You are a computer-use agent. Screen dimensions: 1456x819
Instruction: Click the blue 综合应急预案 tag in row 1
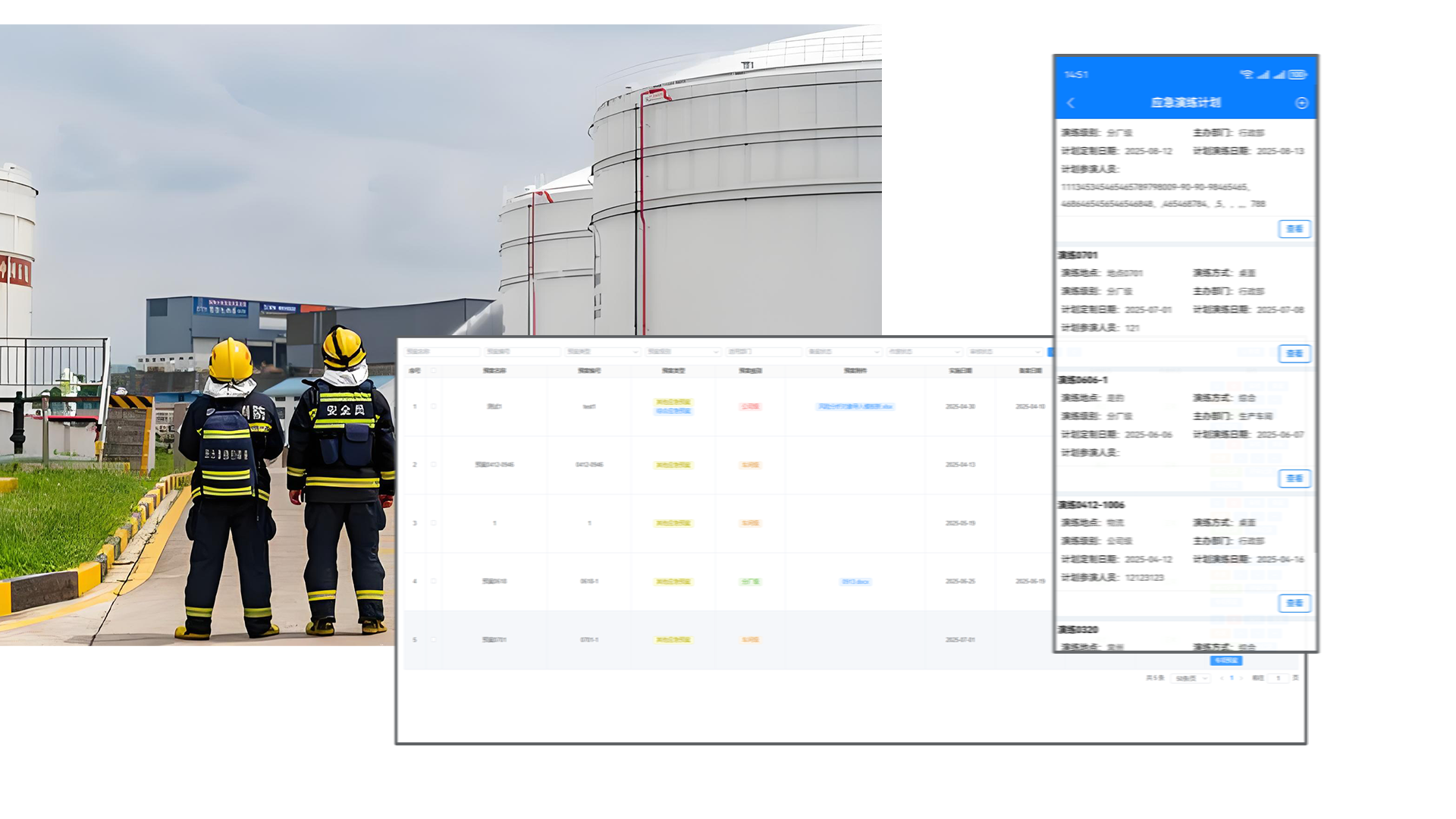point(673,411)
